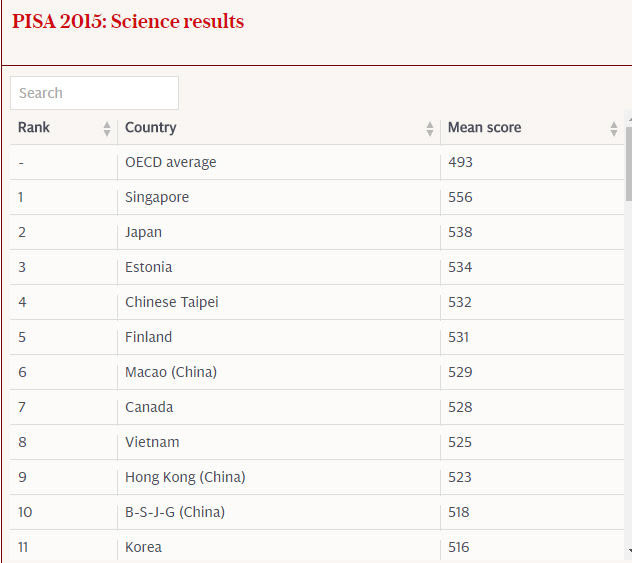Click the Chinese Taipei cell
Viewport: 632px width, 563px height.
(x=172, y=302)
